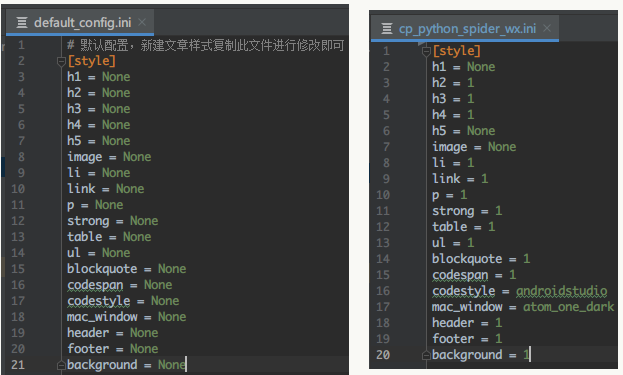Close the default_config.ini tab
623x375 pixels.
pos(142,22)
